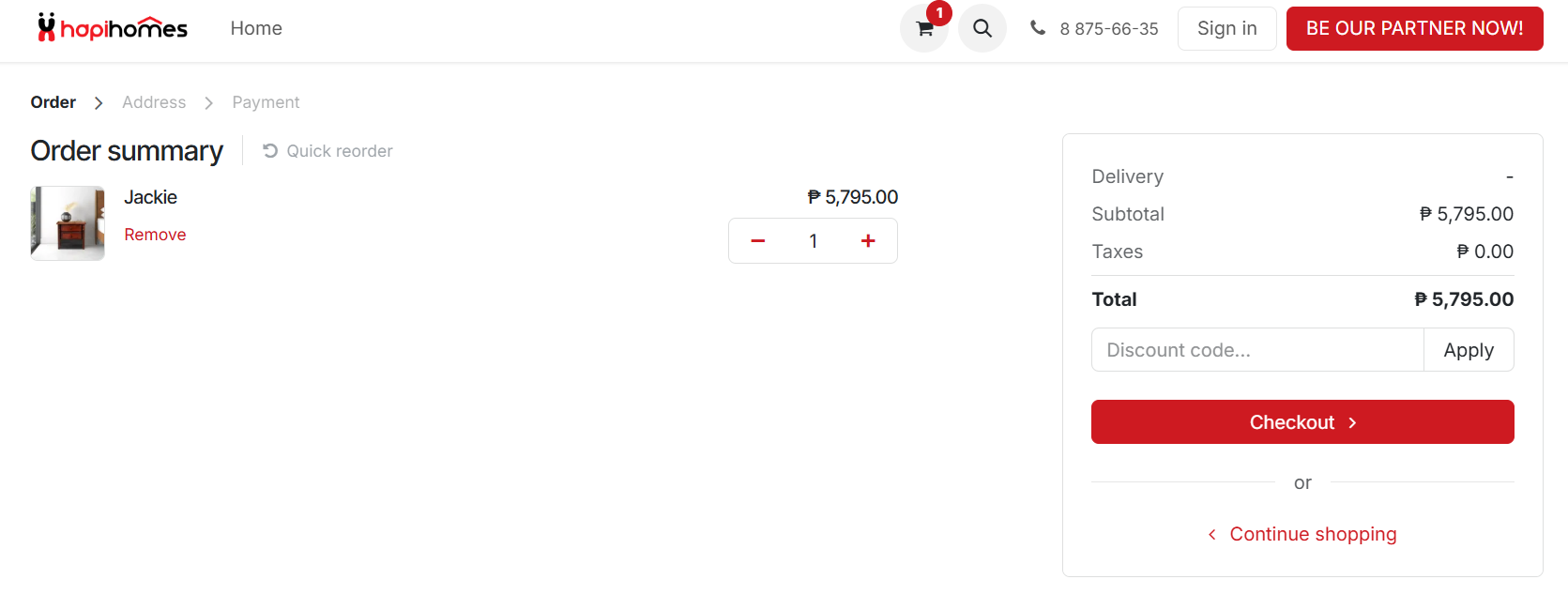The width and height of the screenshot is (1568, 610).
Task: Open the Home menu item
Action: (256, 28)
